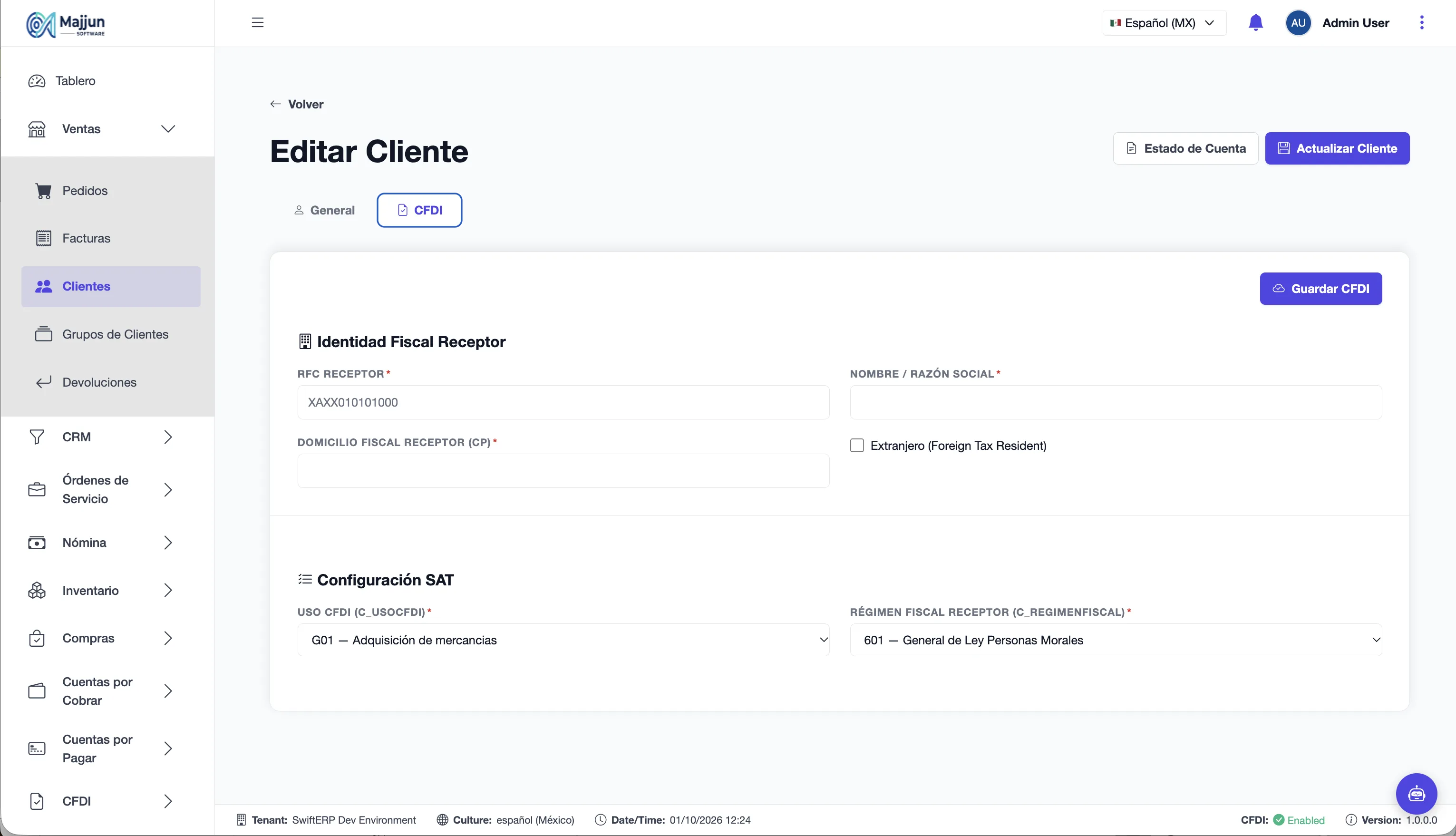Expand the sidebar CFDI menu chevron

pos(168,802)
